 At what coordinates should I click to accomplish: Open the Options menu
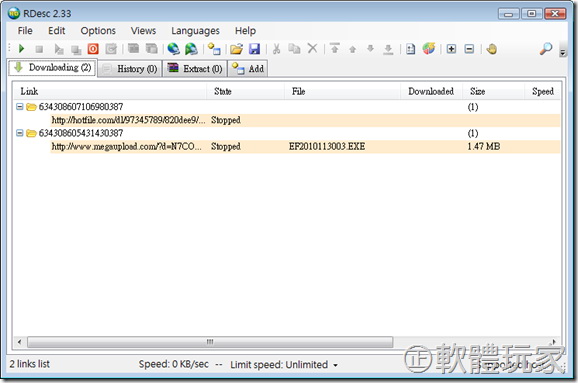[x=98, y=31]
